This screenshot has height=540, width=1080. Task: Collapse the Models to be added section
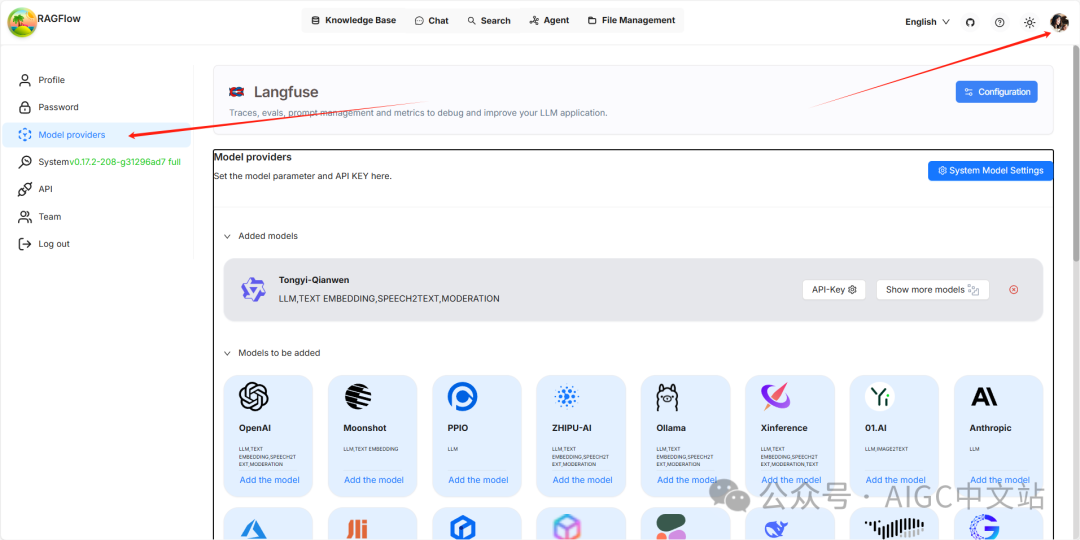272,353
